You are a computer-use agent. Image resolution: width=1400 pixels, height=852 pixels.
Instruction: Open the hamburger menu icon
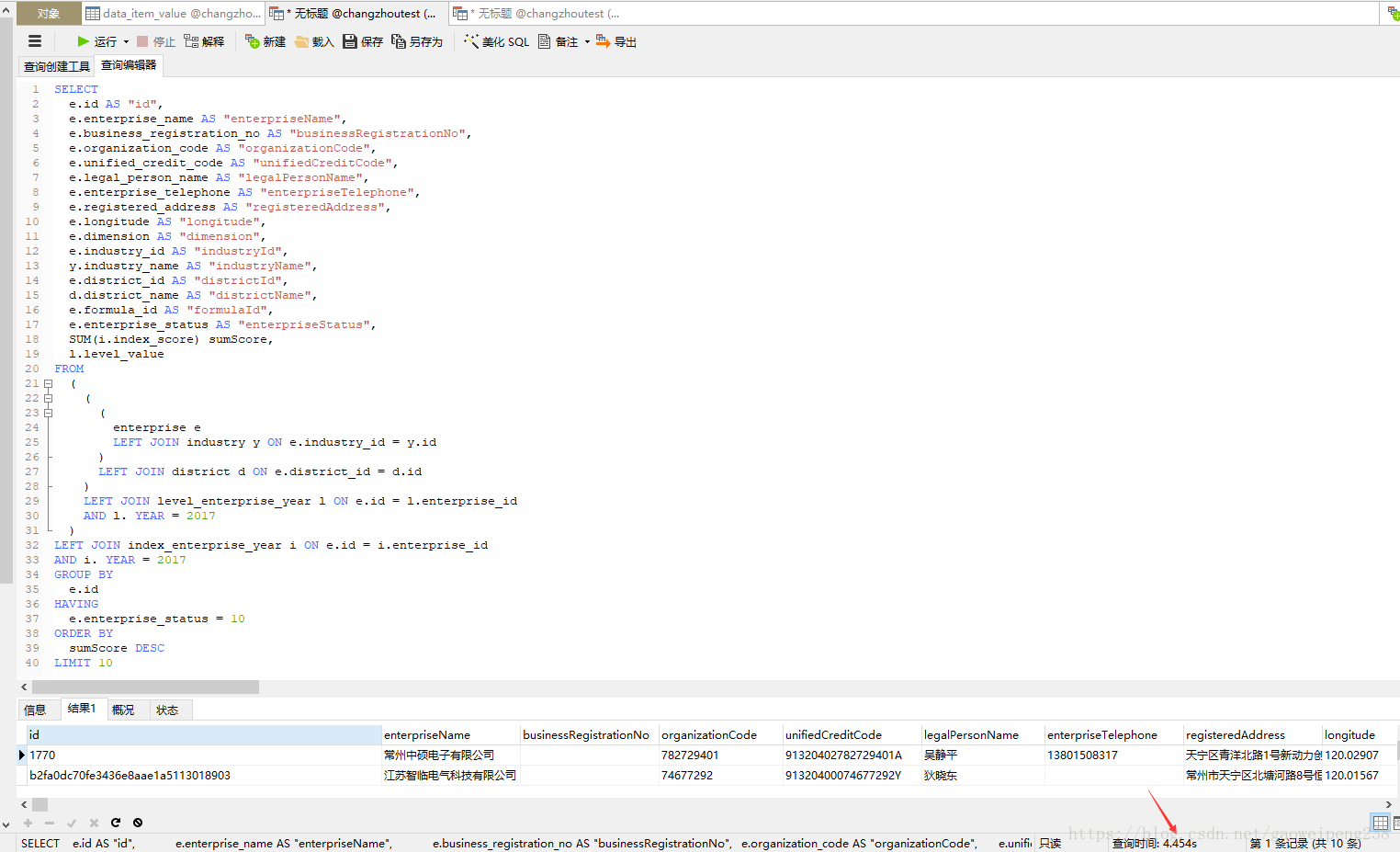[x=35, y=41]
